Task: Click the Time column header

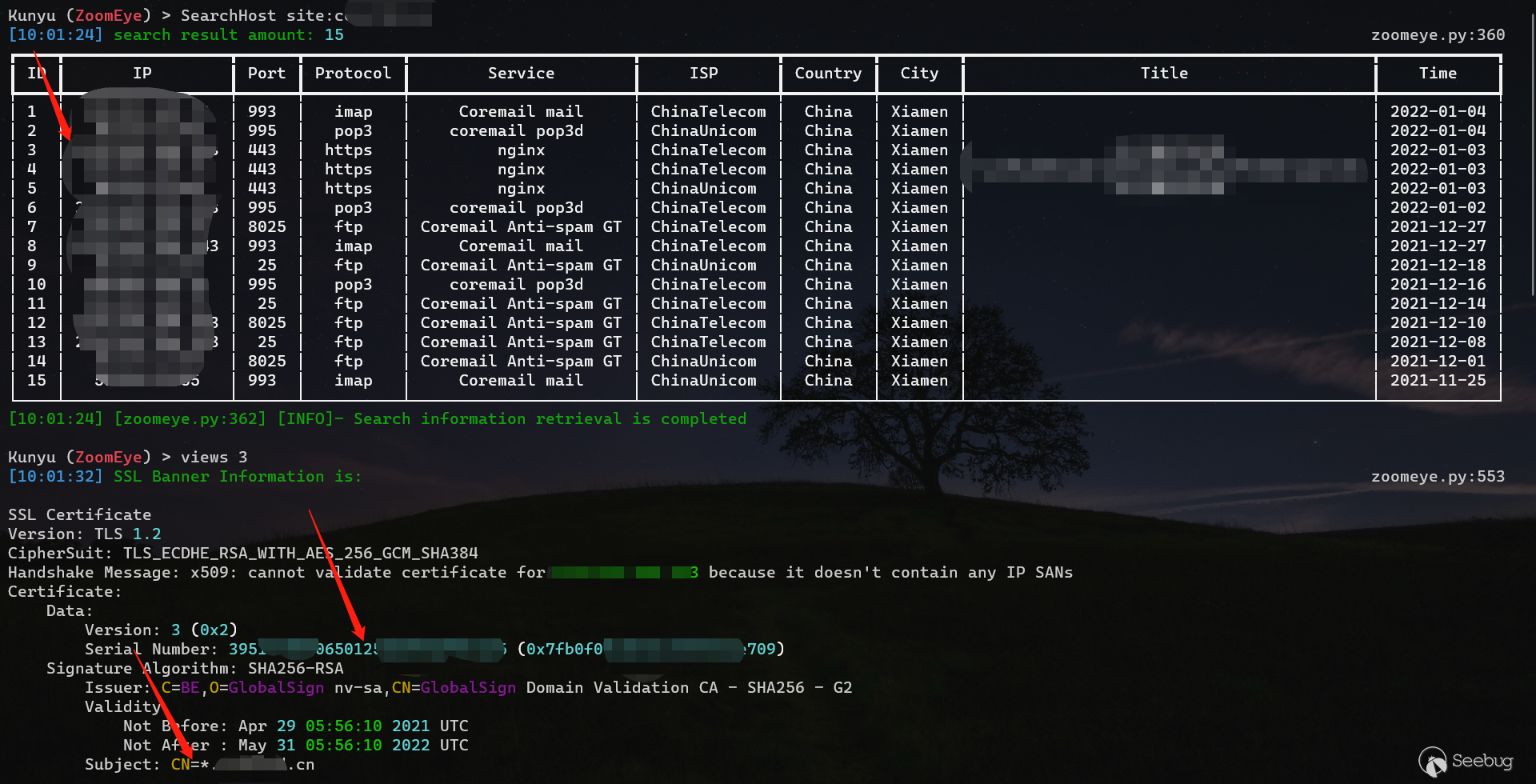Action: (x=1438, y=74)
